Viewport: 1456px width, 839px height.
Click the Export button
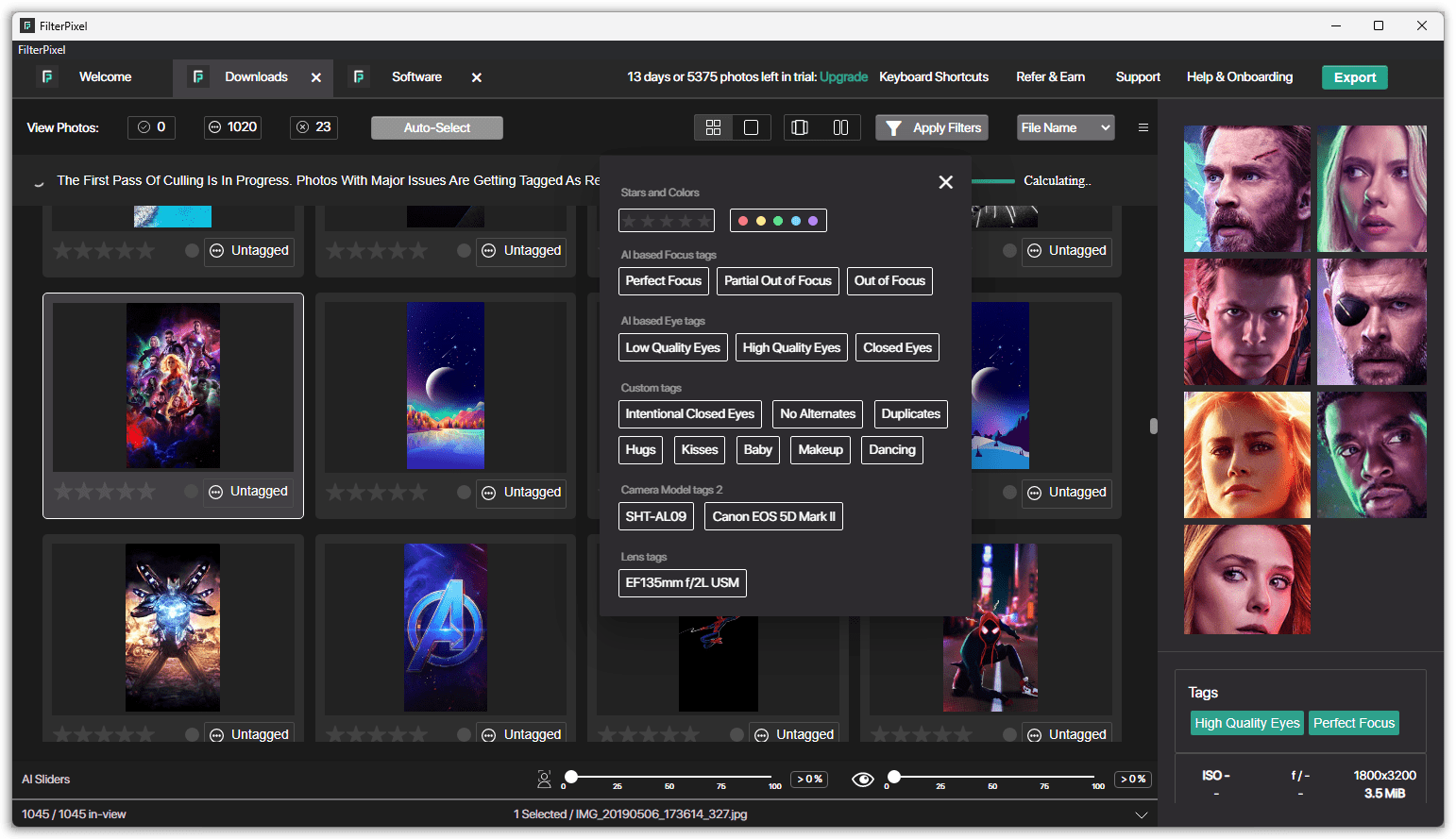click(1354, 77)
